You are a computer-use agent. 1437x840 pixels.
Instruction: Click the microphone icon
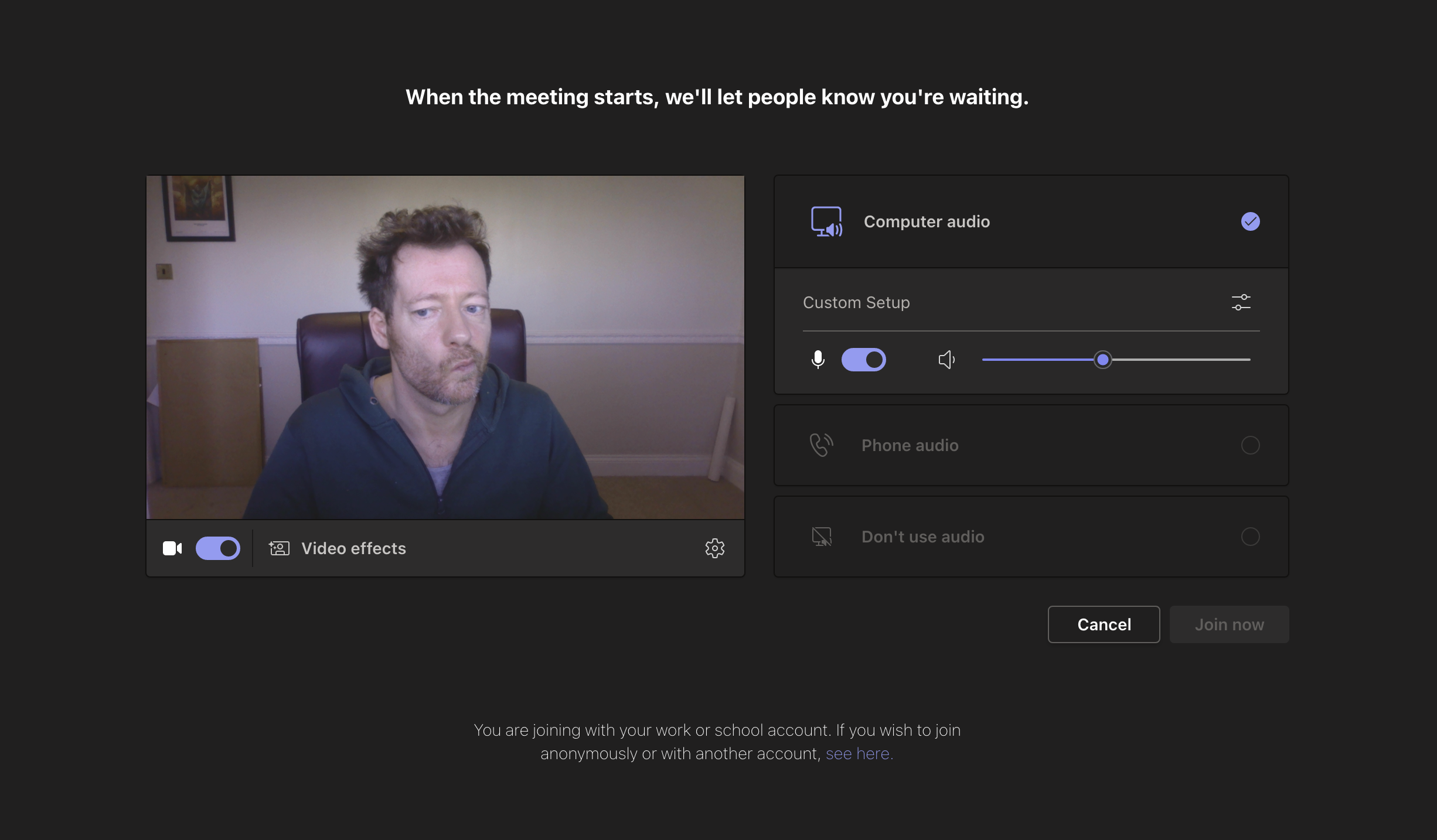coord(818,359)
